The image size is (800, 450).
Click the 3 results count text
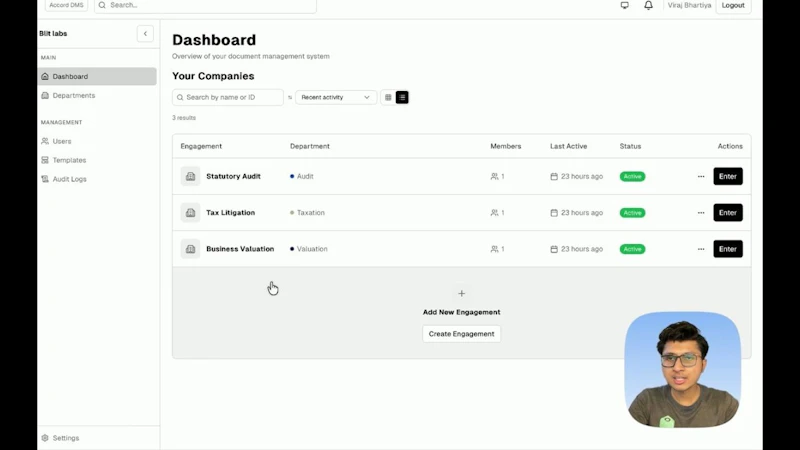point(184,118)
